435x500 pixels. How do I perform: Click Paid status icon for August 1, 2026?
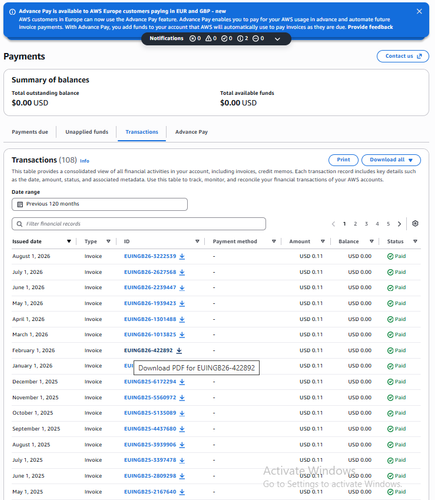[x=390, y=256]
